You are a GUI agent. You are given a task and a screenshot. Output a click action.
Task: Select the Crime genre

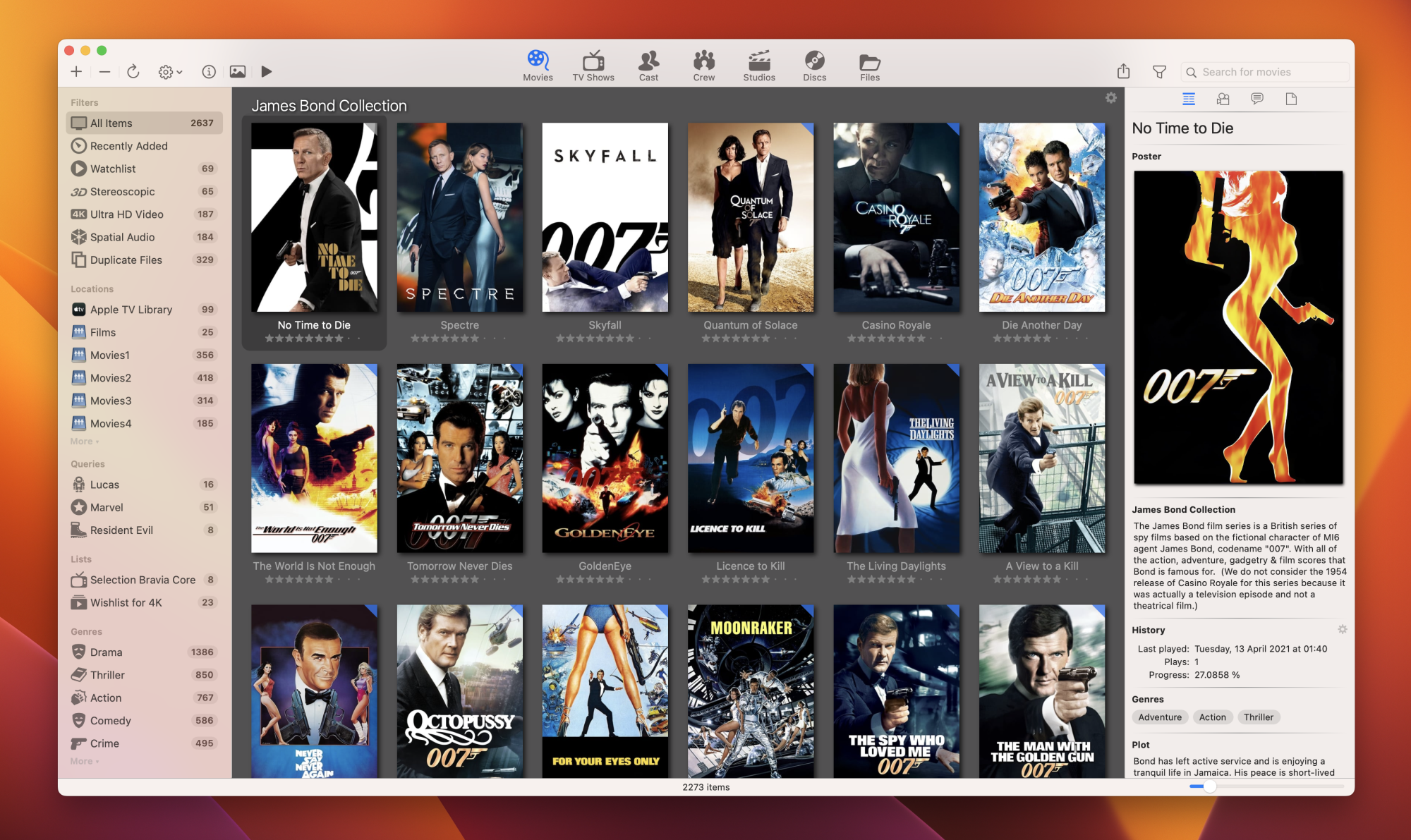pos(145,743)
